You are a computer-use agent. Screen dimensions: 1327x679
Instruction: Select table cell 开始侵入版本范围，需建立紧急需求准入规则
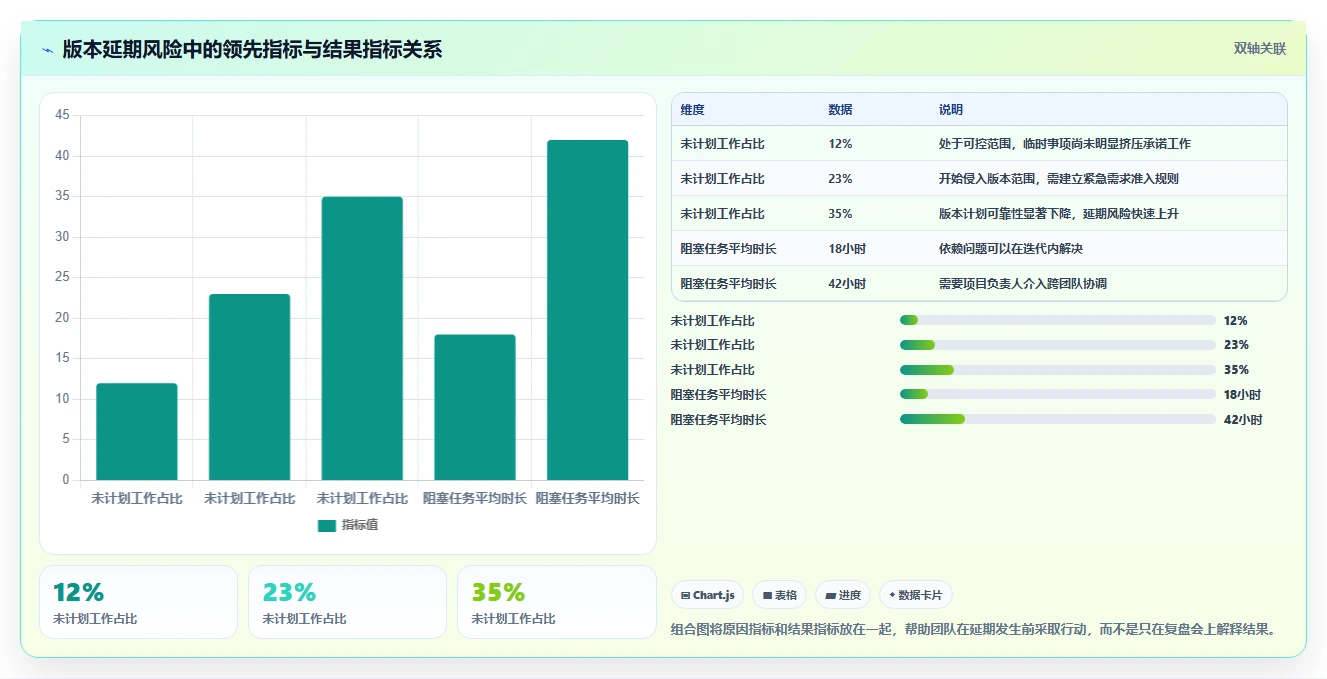(1058, 179)
